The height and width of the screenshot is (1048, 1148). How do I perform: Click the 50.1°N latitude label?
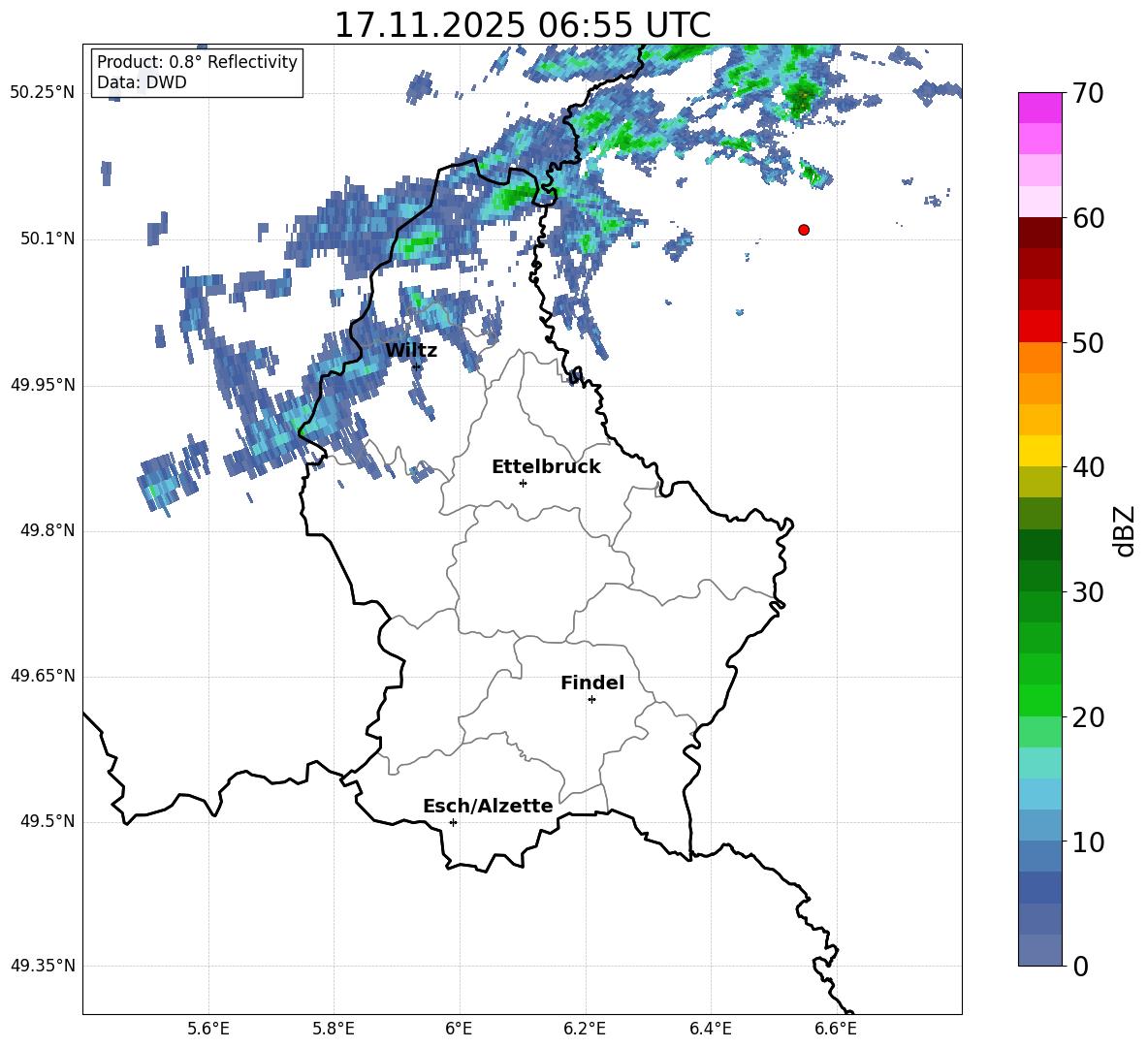pyautogui.click(x=48, y=239)
